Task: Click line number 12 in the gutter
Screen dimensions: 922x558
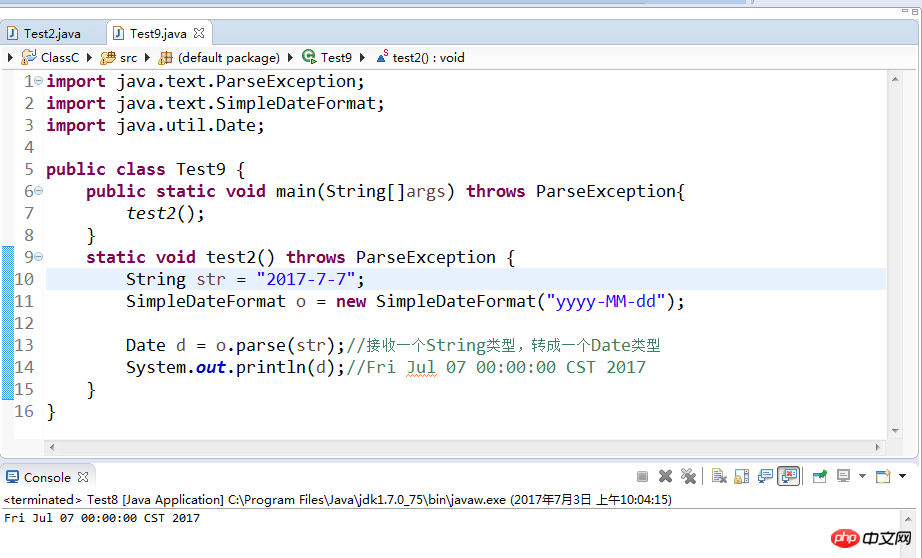Action: (24, 323)
